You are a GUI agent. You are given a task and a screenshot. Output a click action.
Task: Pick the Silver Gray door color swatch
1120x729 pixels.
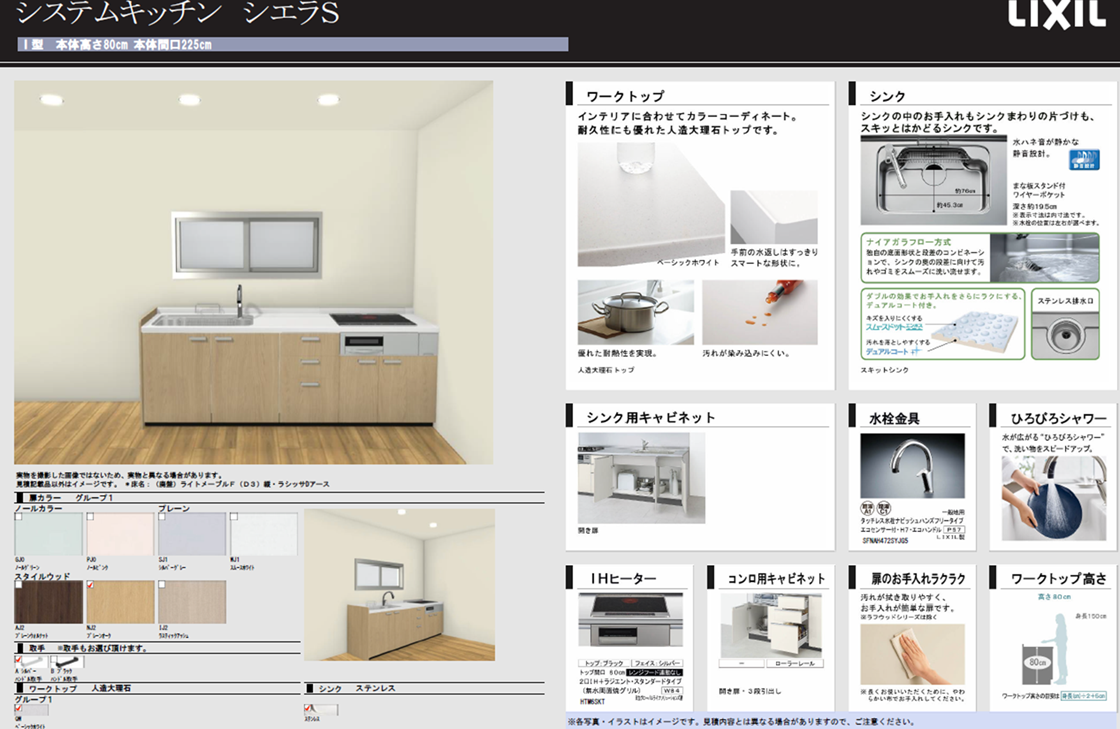point(192,535)
